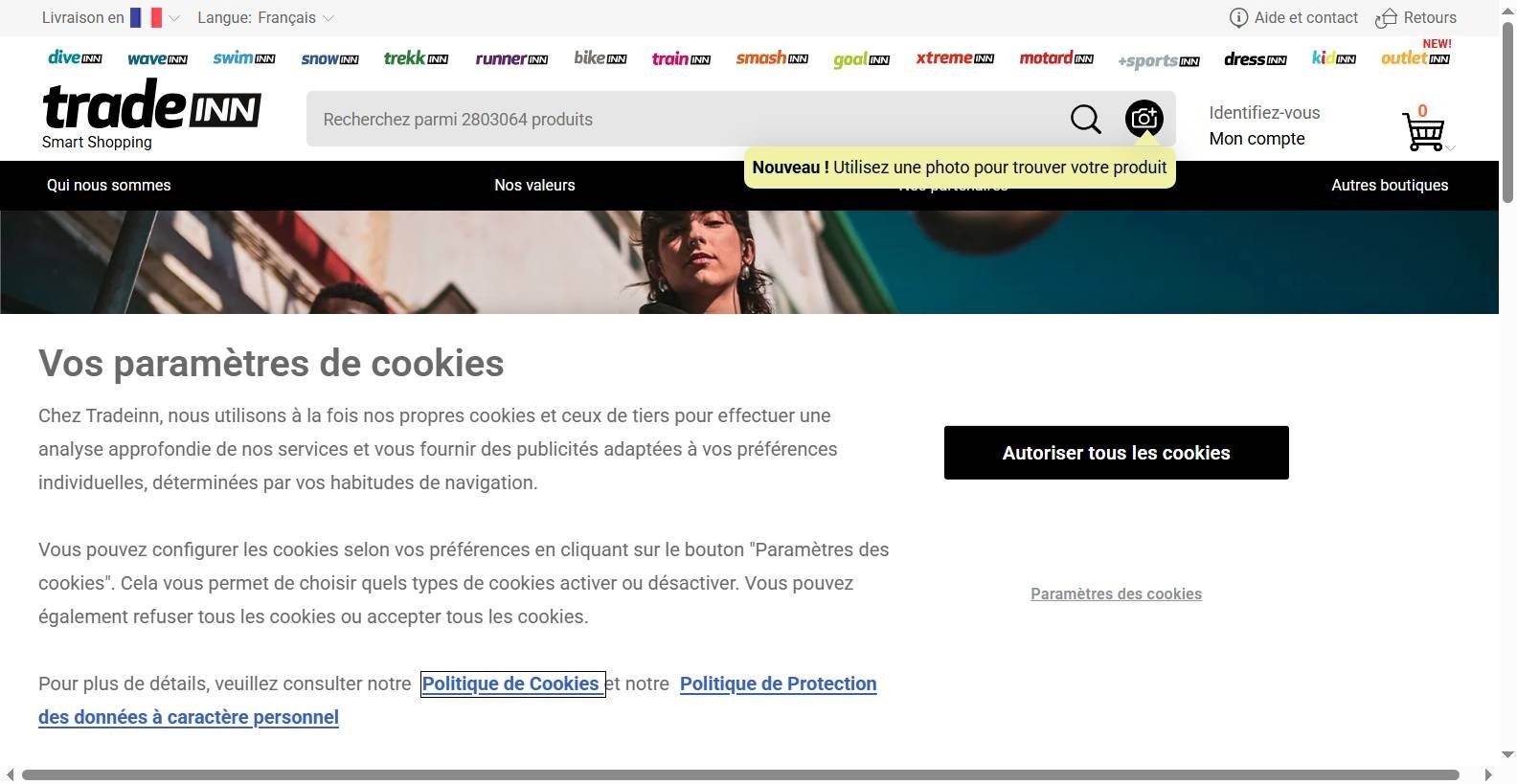Screen dimensions: 1517x784
Task: Open the runnerinn store logo
Action: 511,58
